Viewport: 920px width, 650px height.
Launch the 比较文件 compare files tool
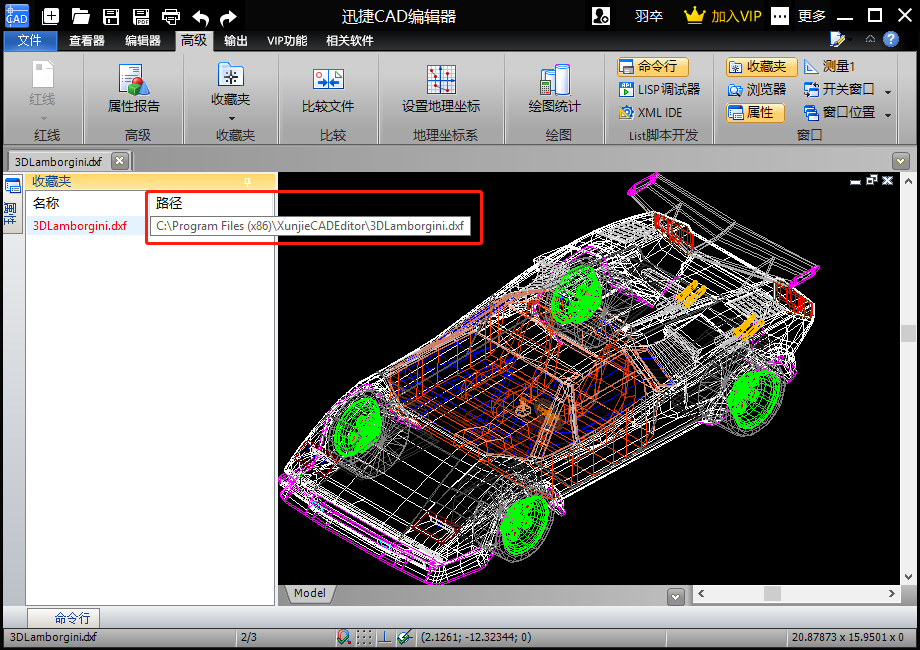pos(328,88)
